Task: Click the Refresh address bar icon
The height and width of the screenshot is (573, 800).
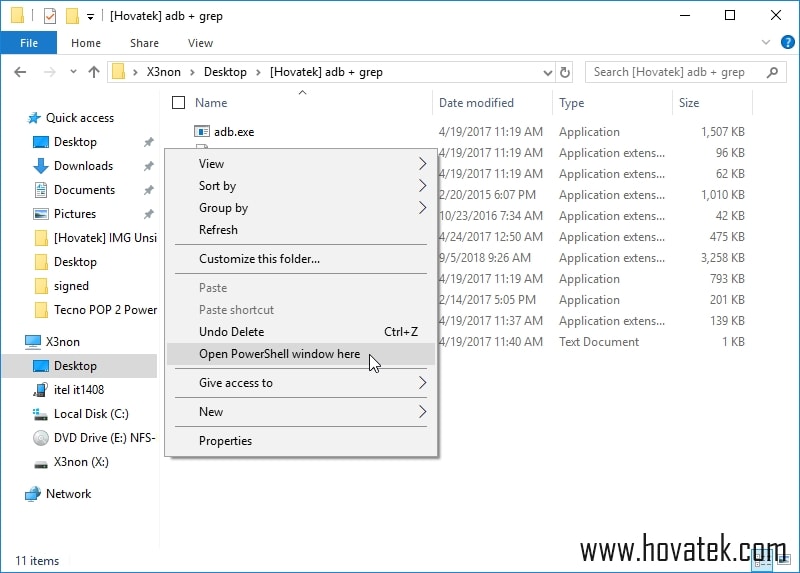Action: click(565, 72)
